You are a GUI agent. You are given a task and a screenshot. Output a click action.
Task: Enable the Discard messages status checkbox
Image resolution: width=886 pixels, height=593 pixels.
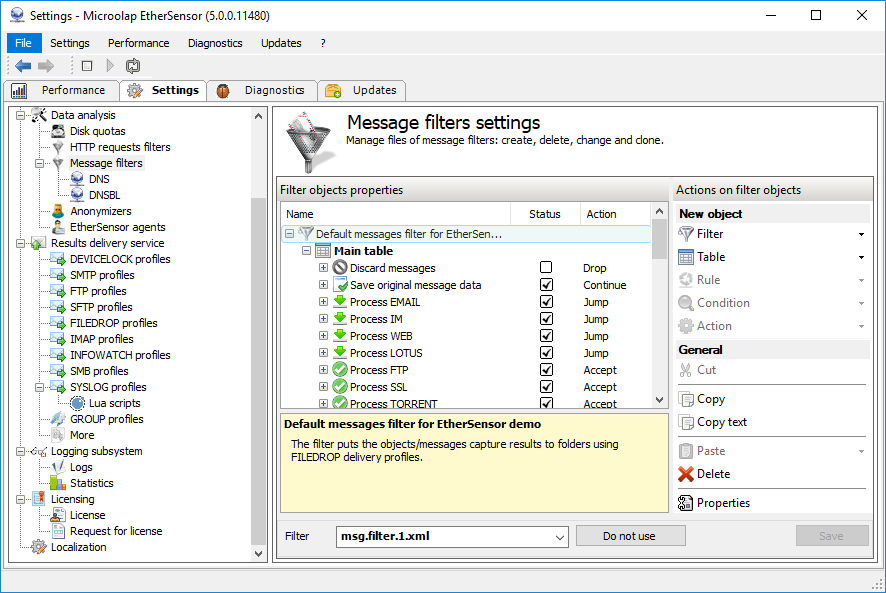pos(546,267)
